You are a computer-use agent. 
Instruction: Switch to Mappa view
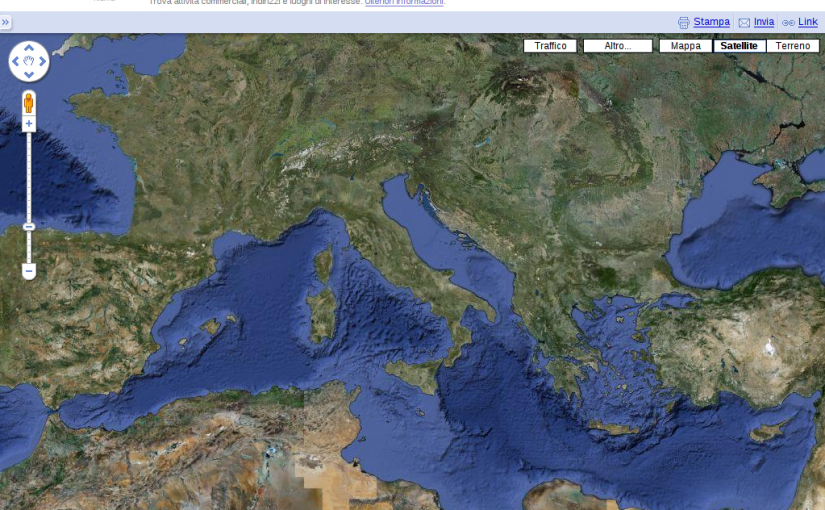click(x=686, y=46)
